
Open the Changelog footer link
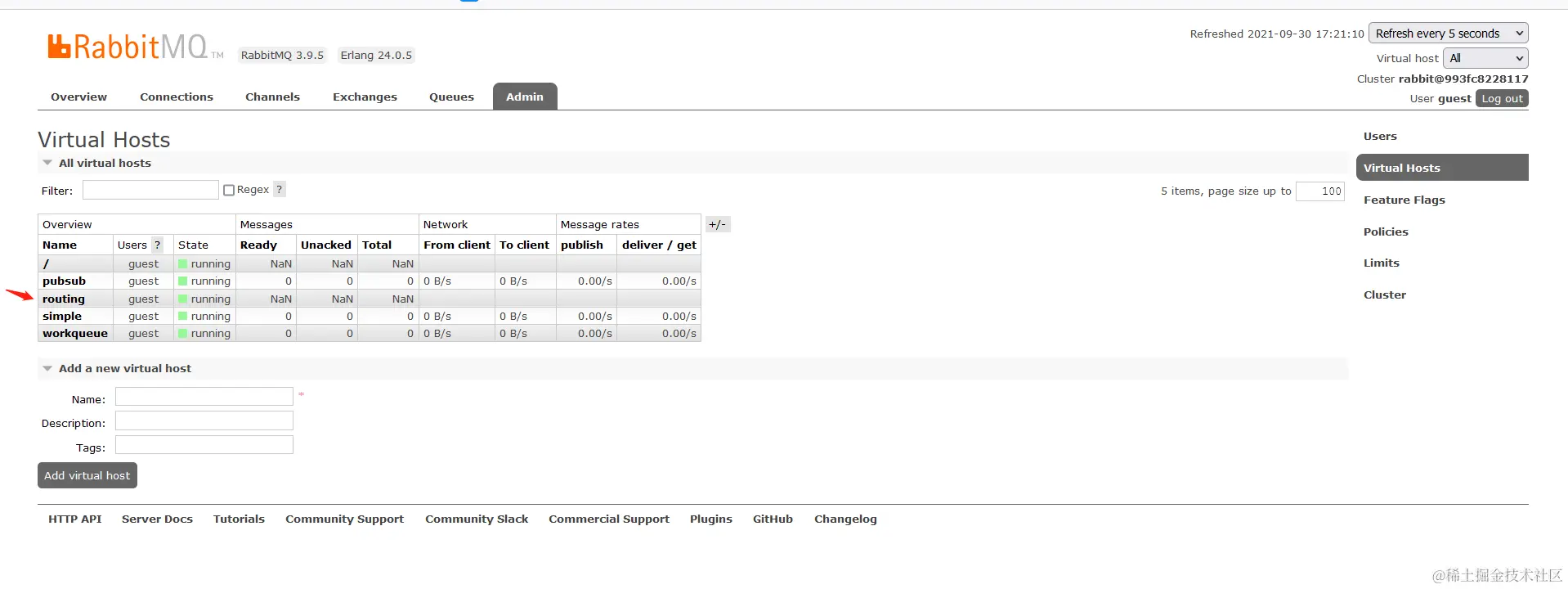[x=845, y=519]
